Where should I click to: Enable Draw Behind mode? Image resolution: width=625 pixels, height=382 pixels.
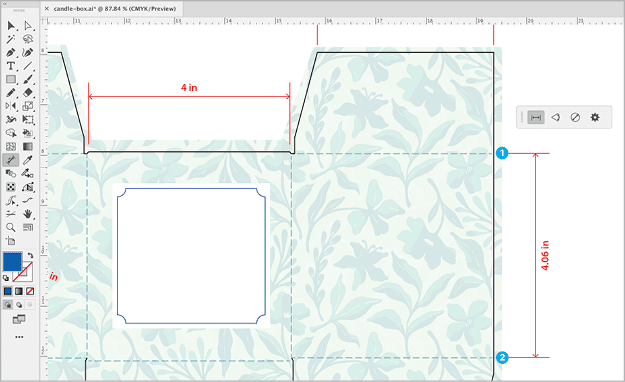[x=19, y=305]
